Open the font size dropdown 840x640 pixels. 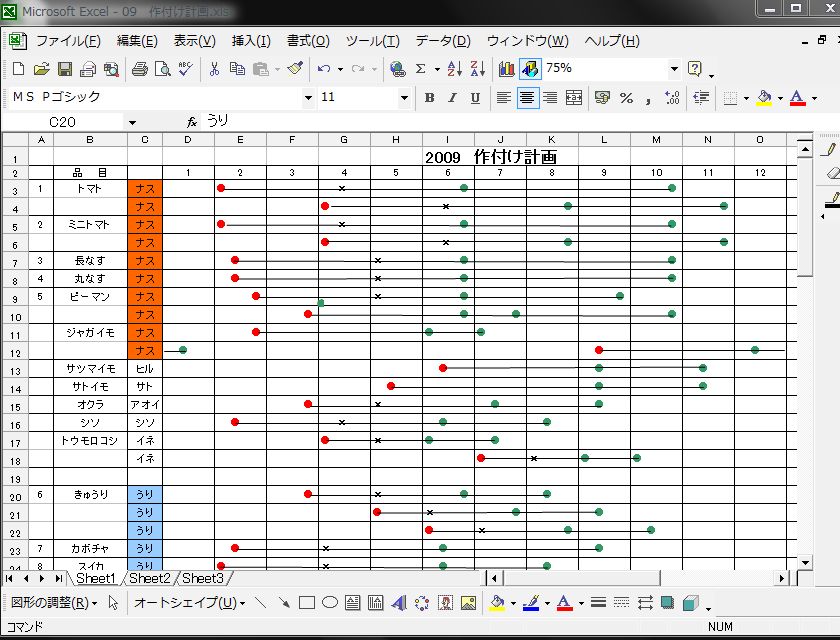[404, 97]
